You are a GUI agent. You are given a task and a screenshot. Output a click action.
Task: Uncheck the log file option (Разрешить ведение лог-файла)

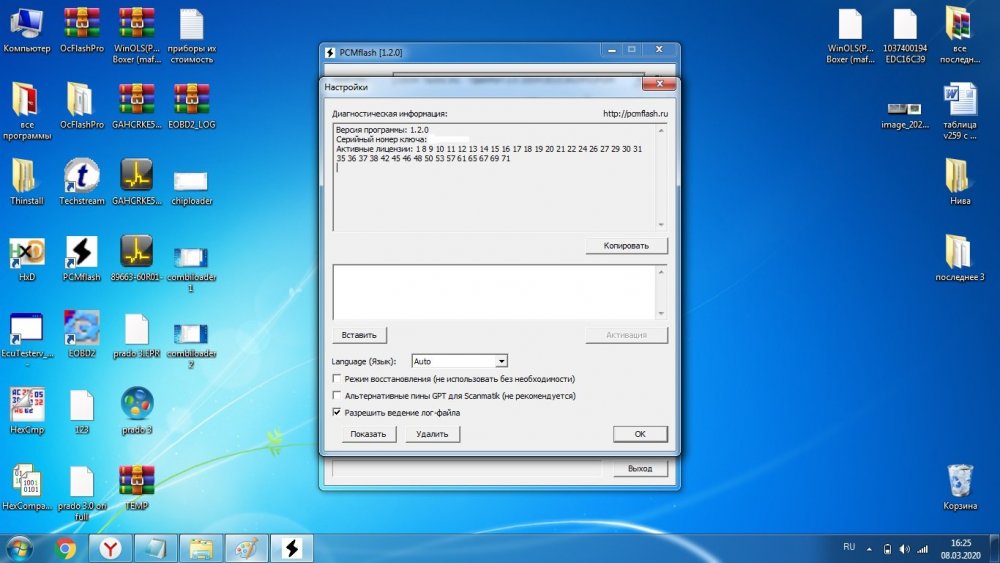[337, 412]
